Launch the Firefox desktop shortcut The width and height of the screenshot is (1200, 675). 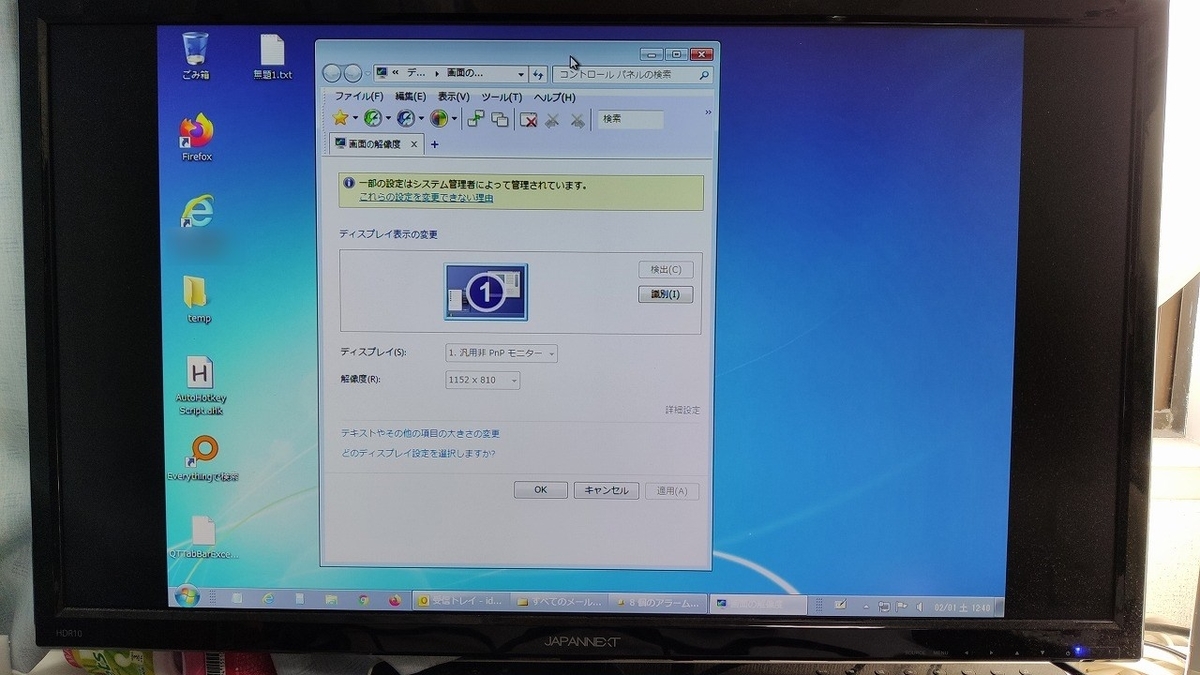(197, 137)
